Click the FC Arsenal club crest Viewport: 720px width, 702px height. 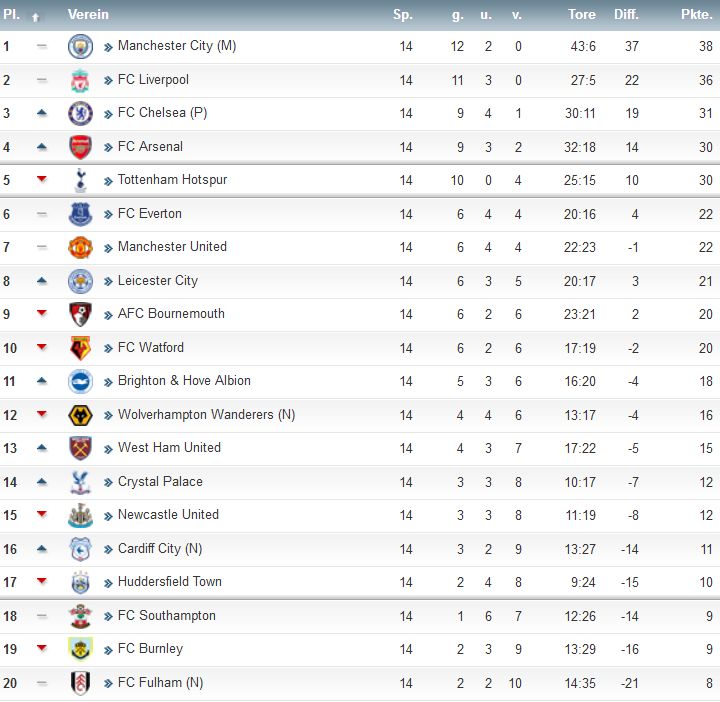(80, 147)
